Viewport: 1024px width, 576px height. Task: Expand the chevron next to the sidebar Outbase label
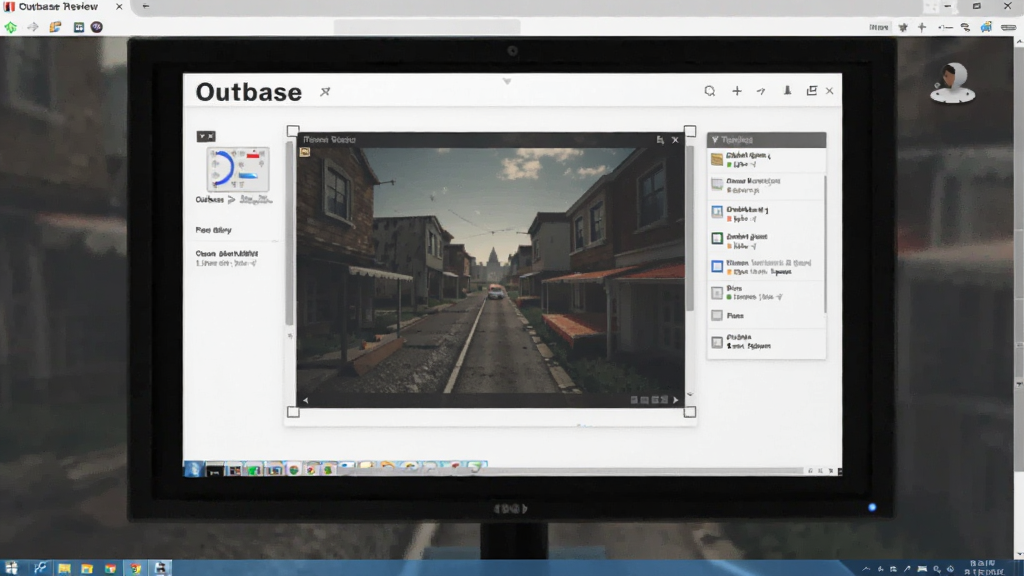coord(231,200)
